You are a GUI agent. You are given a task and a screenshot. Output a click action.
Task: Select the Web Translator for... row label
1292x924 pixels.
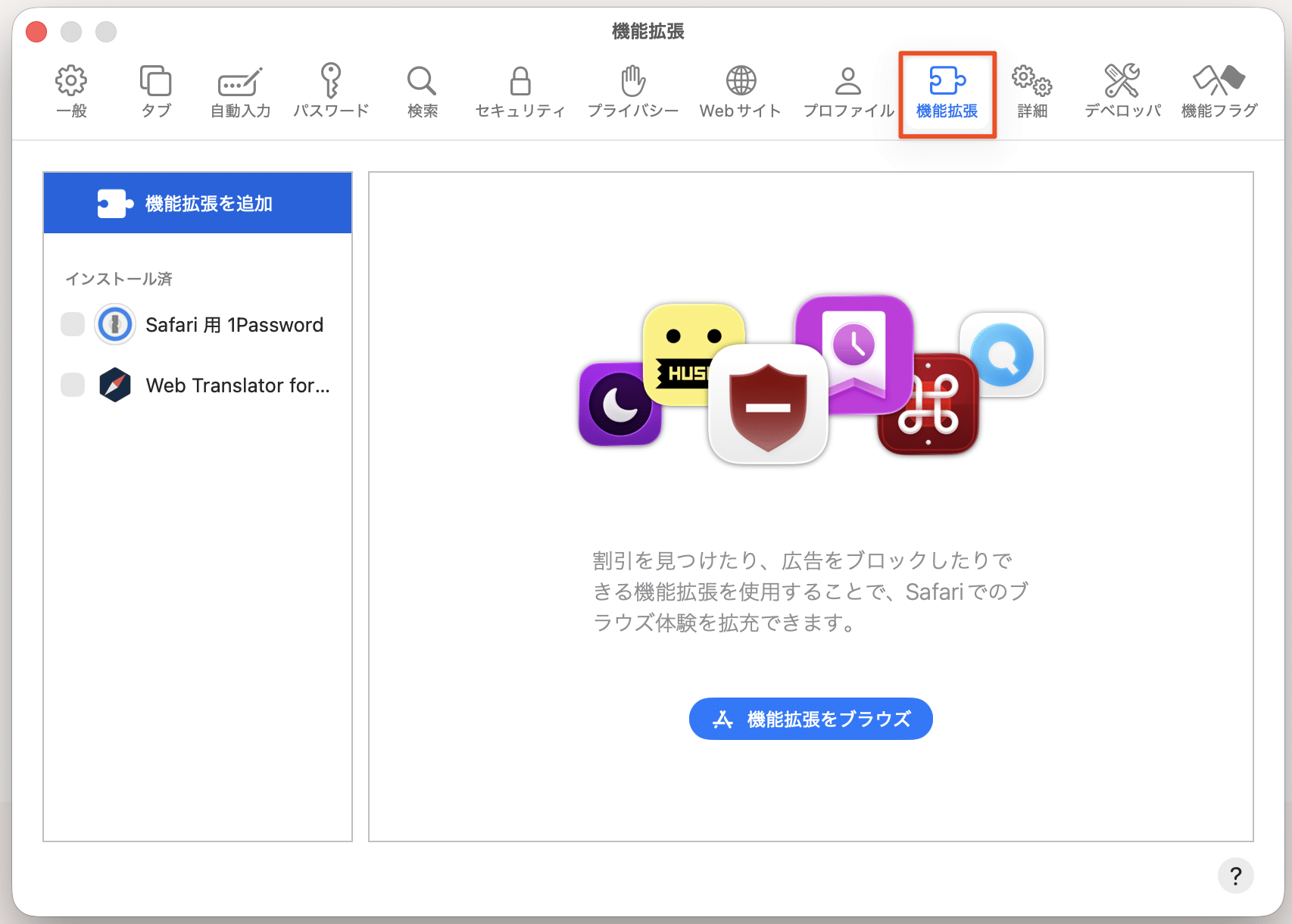point(238,386)
